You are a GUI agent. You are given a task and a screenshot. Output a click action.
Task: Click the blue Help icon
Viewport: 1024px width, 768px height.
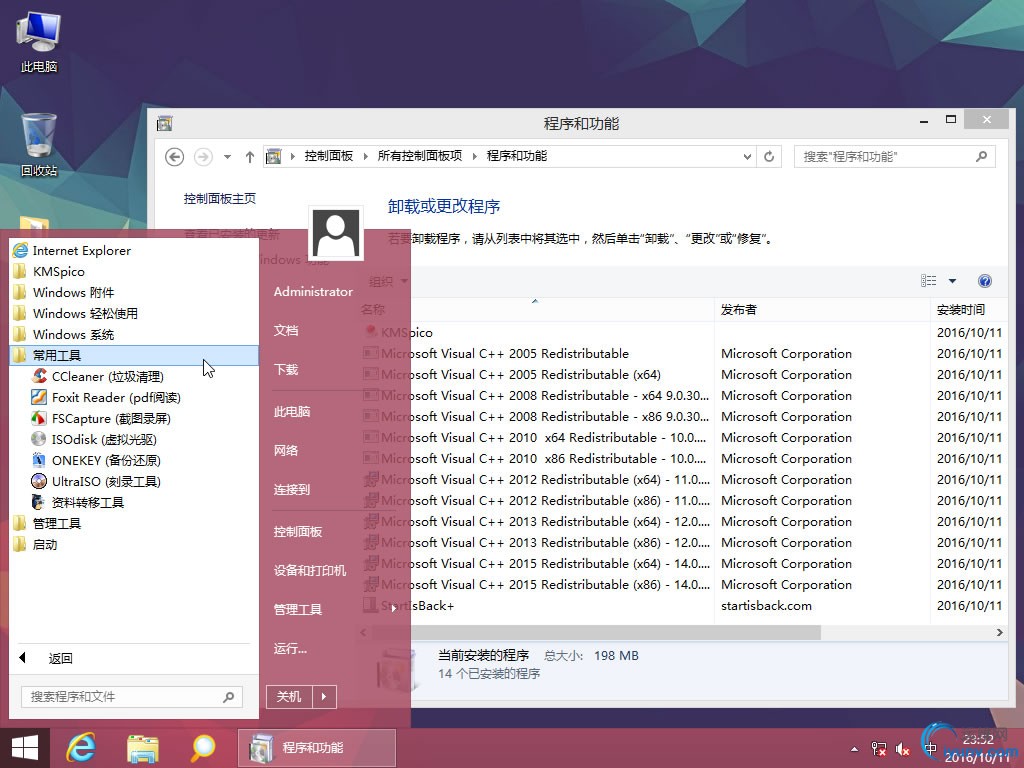(x=985, y=281)
